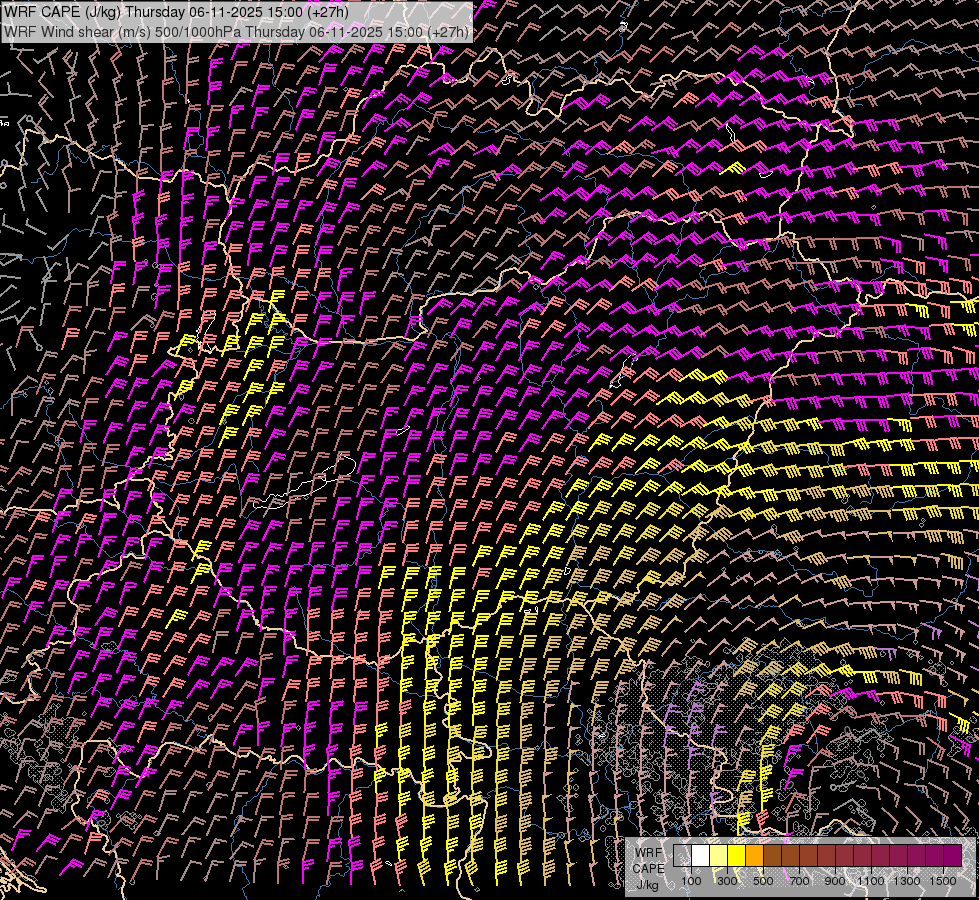Viewport: 979px width, 900px height.
Task: Pick the first brown swatch right of orange
Action: coord(772,856)
